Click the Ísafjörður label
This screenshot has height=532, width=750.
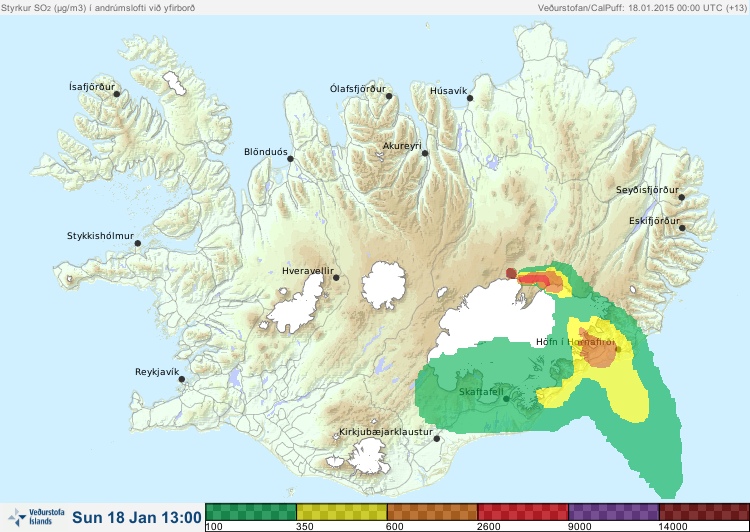tap(92, 87)
